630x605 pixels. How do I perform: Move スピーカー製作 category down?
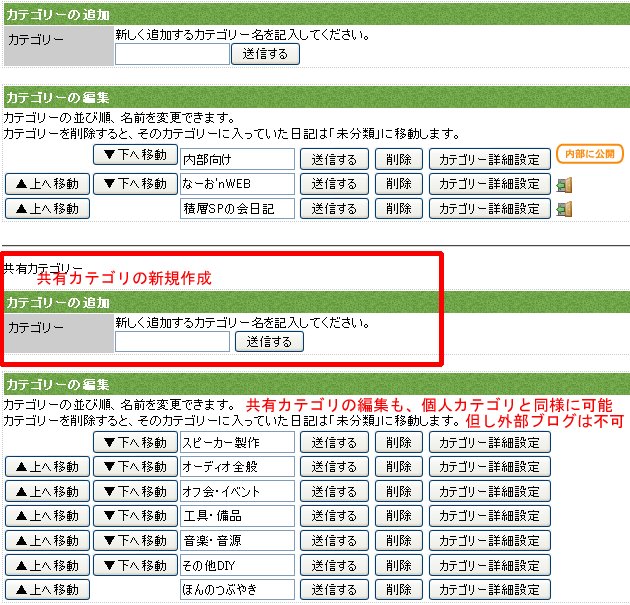coord(134,442)
